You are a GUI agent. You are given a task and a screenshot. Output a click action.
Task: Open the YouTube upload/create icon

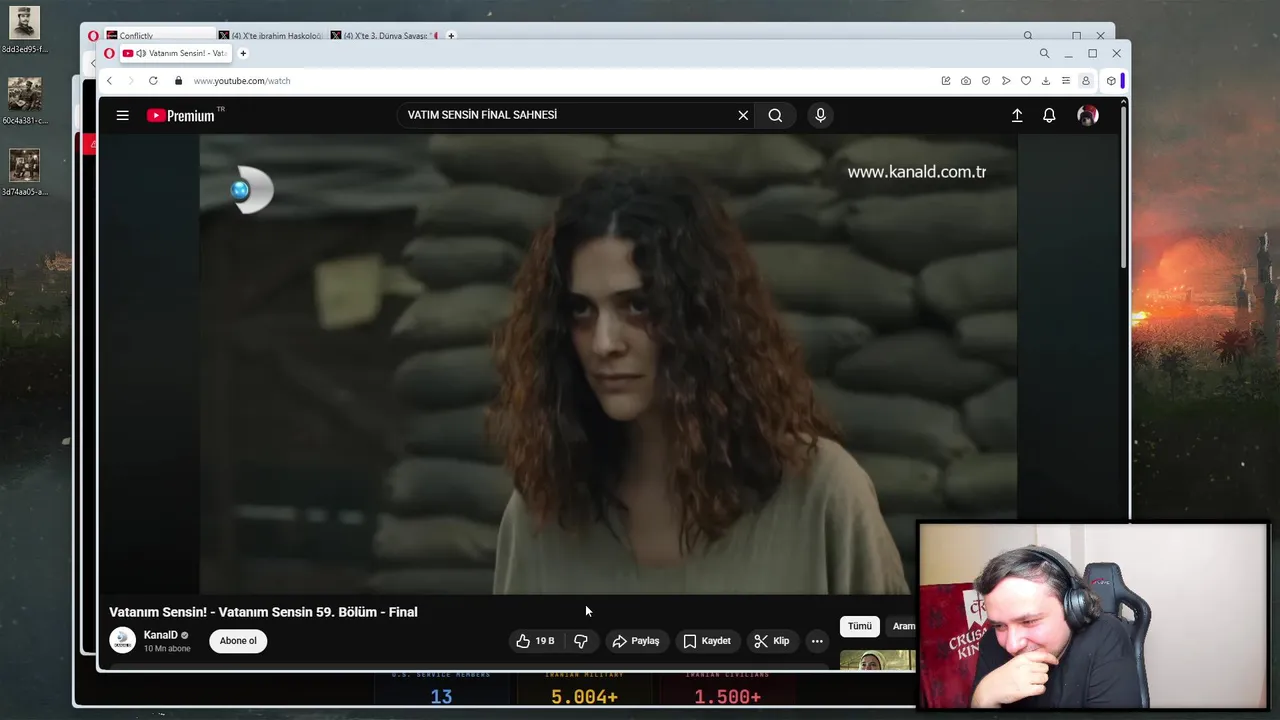[1017, 115]
